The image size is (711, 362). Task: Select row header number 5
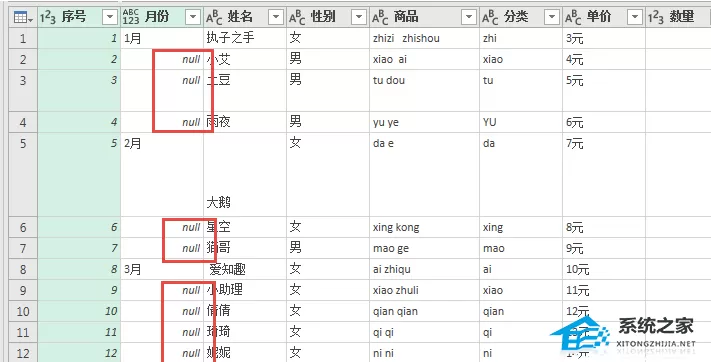23,175
